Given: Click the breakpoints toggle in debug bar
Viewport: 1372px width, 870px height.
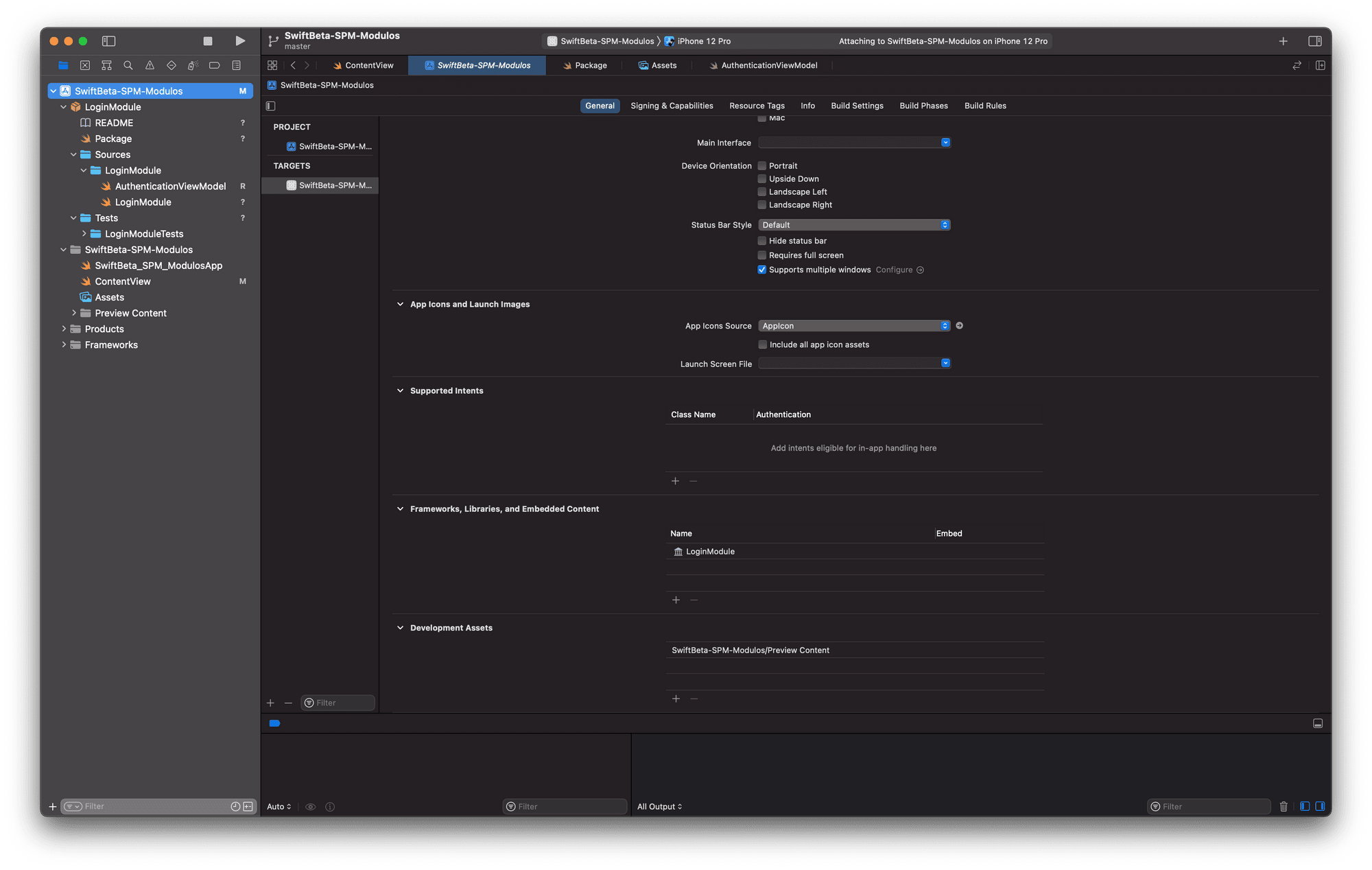Looking at the screenshot, I should [x=274, y=723].
